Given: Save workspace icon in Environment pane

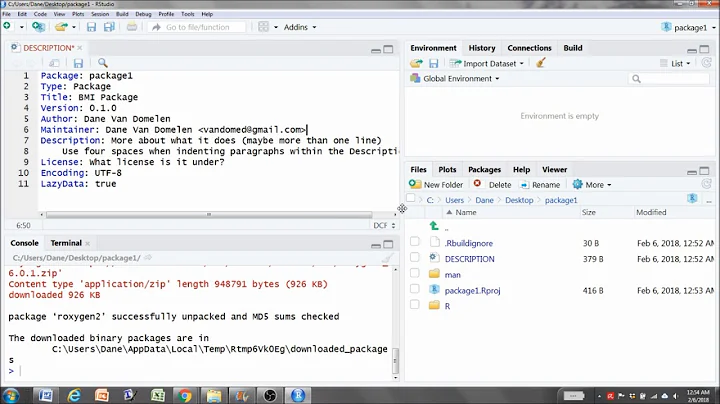Looking at the screenshot, I should [433, 63].
